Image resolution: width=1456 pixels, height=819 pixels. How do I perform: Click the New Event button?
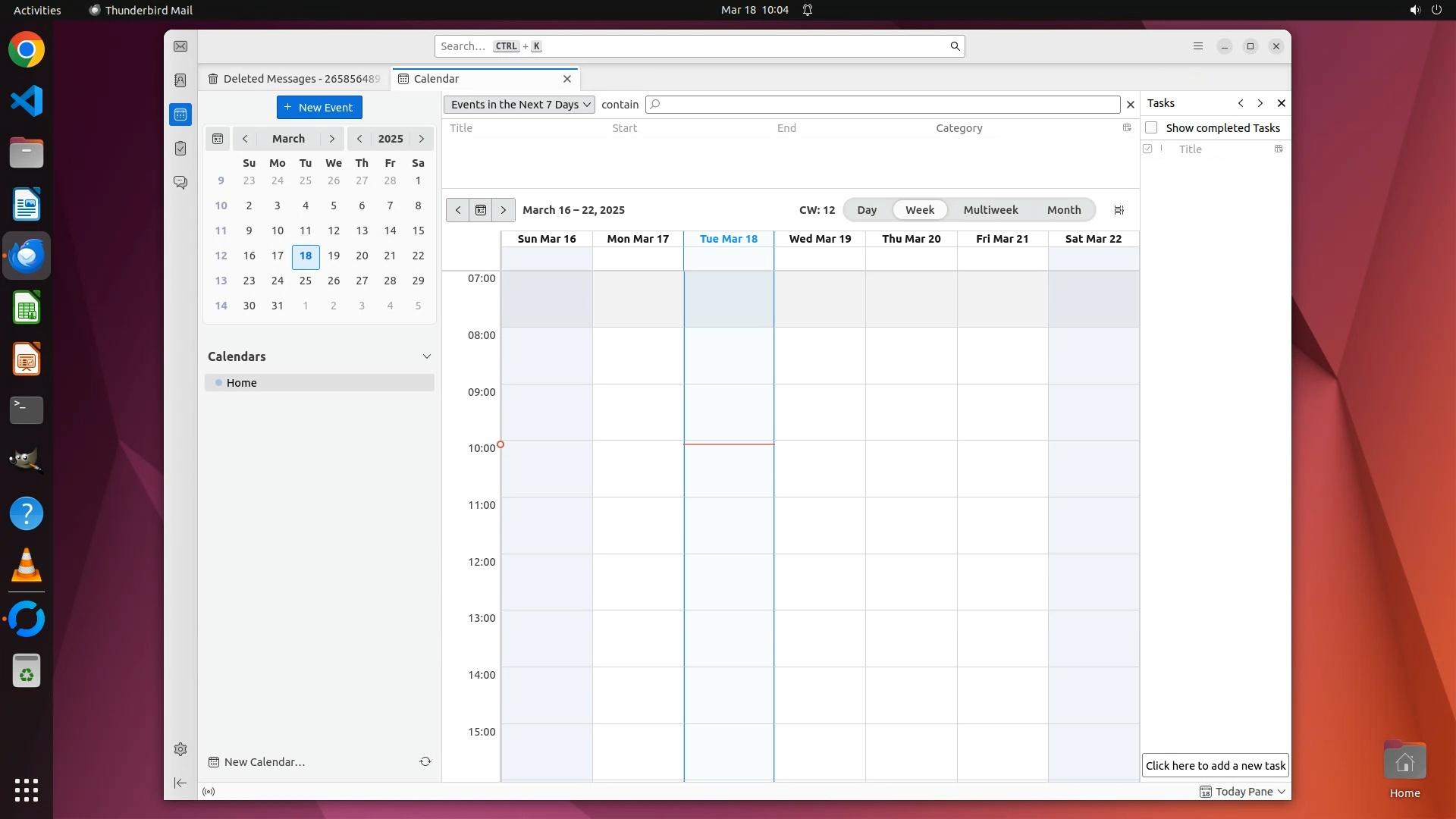(319, 108)
